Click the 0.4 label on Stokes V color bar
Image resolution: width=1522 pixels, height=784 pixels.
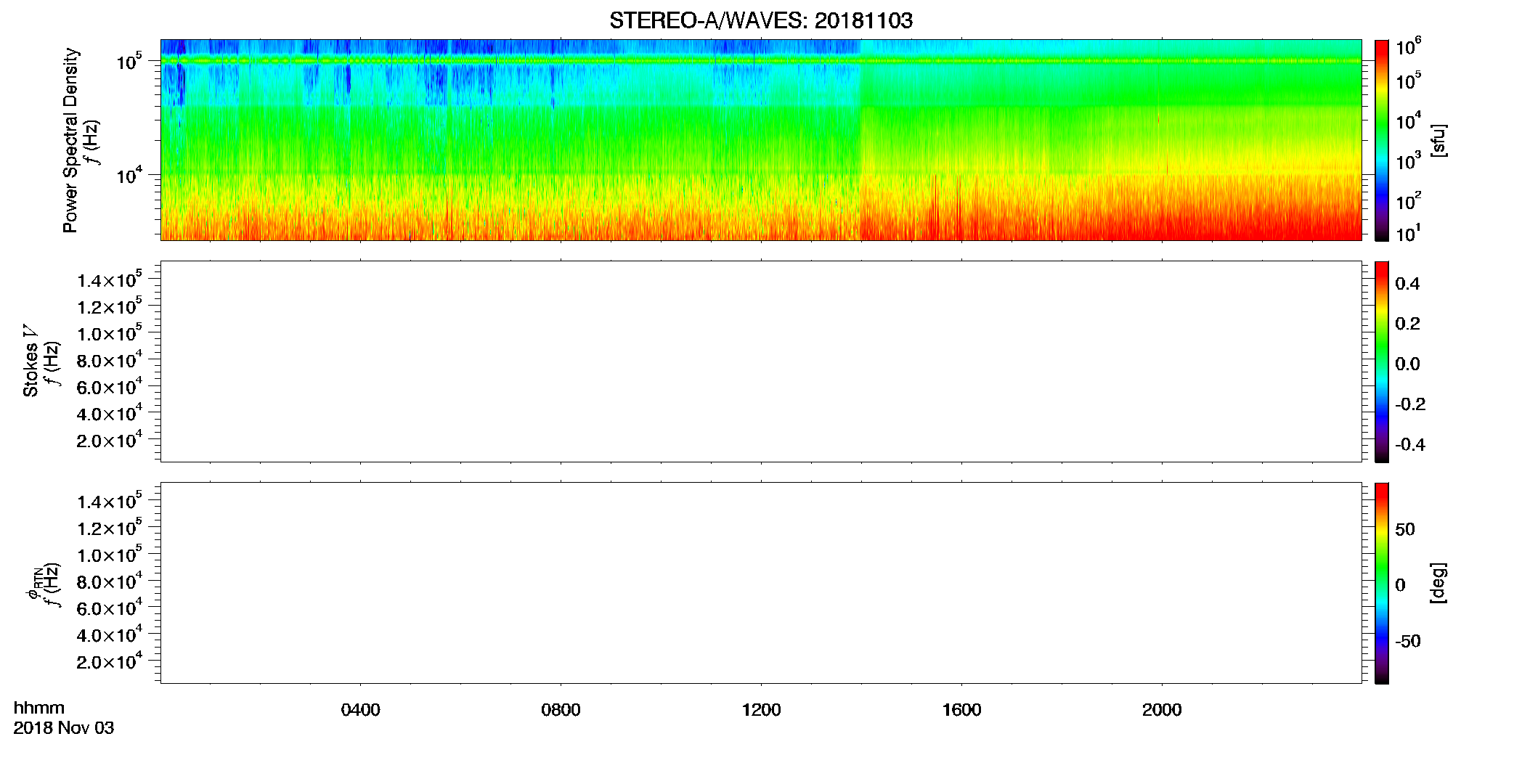point(1407,284)
